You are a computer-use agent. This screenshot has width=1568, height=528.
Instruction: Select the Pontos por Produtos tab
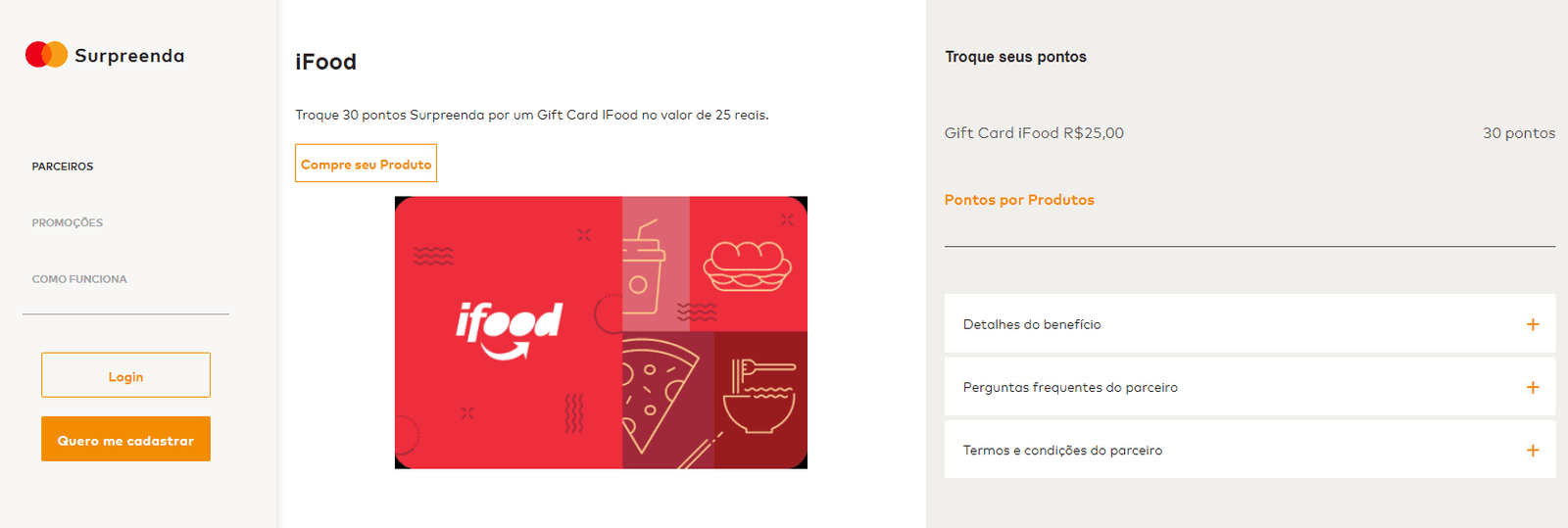[1019, 200]
